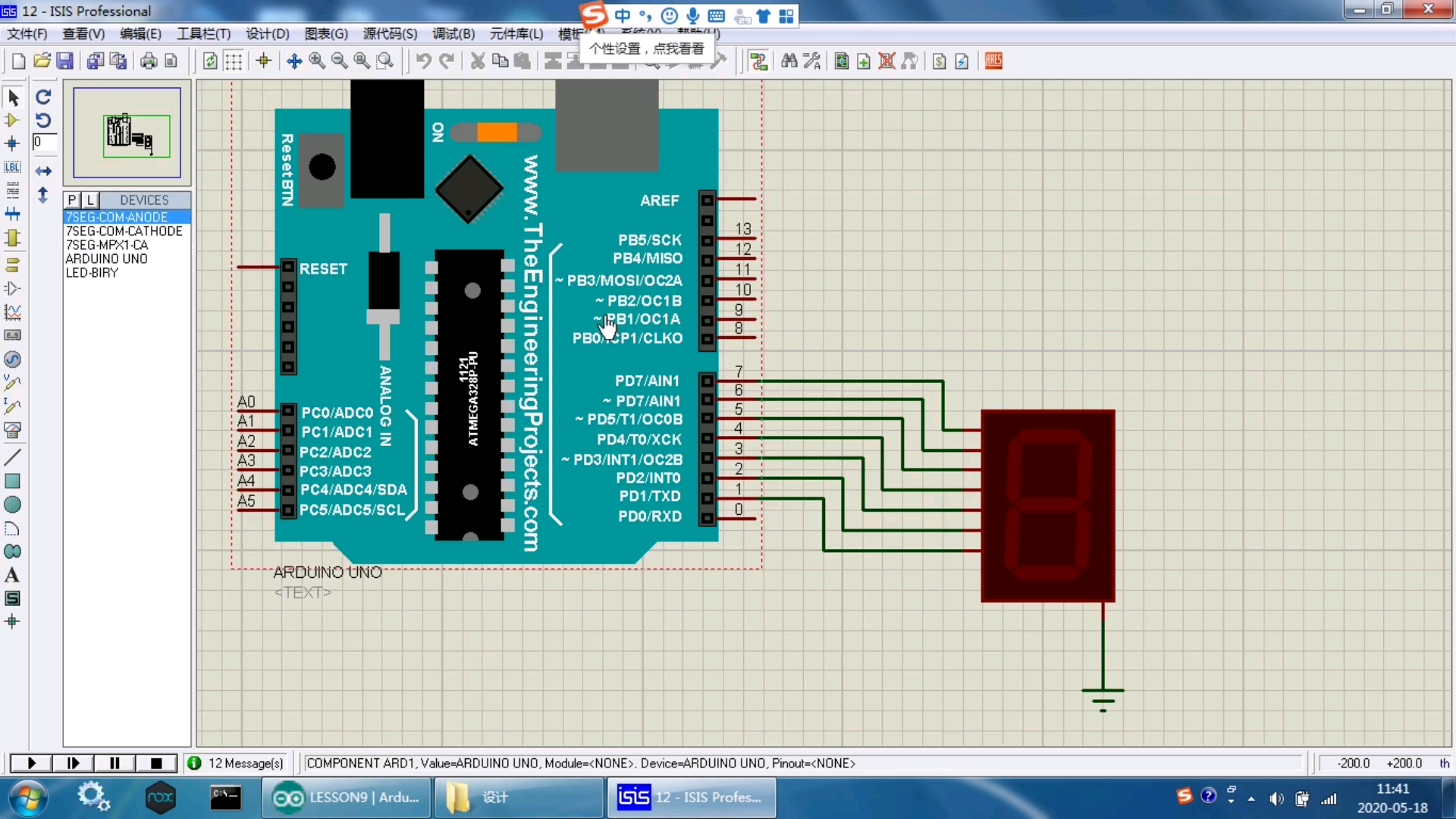
Task: Open the 文件(F) menu
Action: [27, 34]
